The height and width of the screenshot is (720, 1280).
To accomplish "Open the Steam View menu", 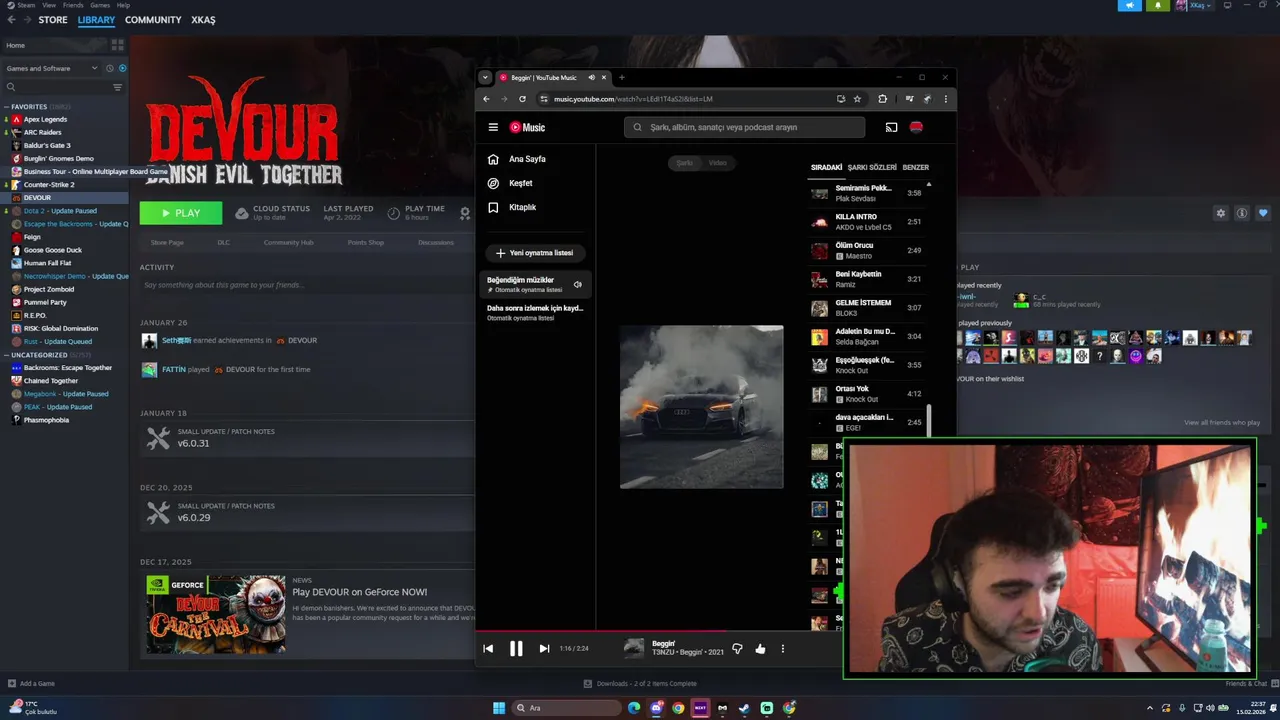I will pyautogui.click(x=49, y=5).
